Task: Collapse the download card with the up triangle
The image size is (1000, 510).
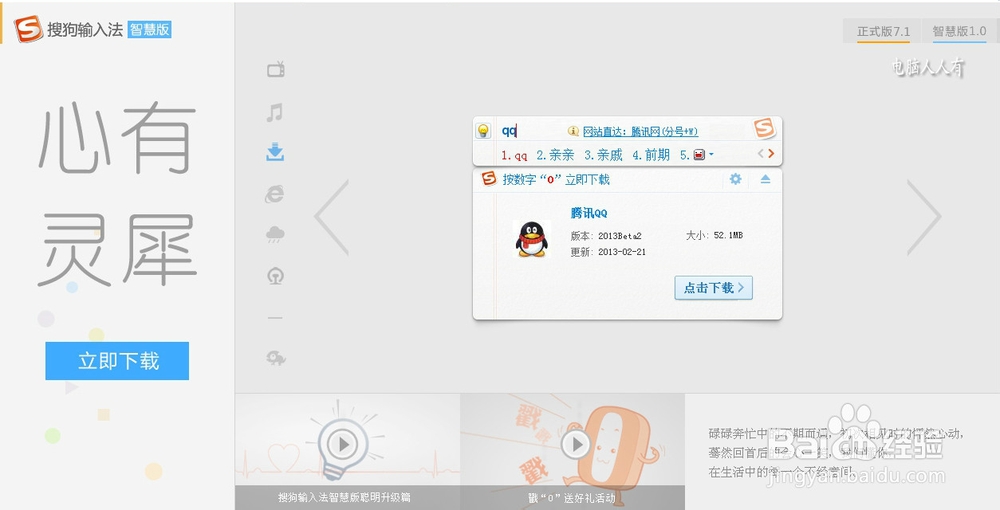Action: click(765, 179)
